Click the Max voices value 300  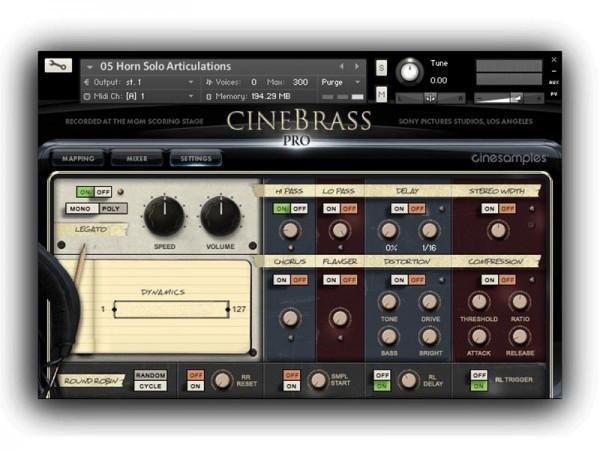pyautogui.click(x=300, y=82)
